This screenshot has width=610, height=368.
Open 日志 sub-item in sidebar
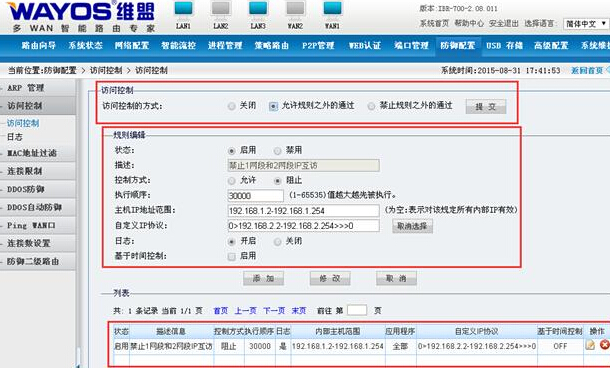15,137
